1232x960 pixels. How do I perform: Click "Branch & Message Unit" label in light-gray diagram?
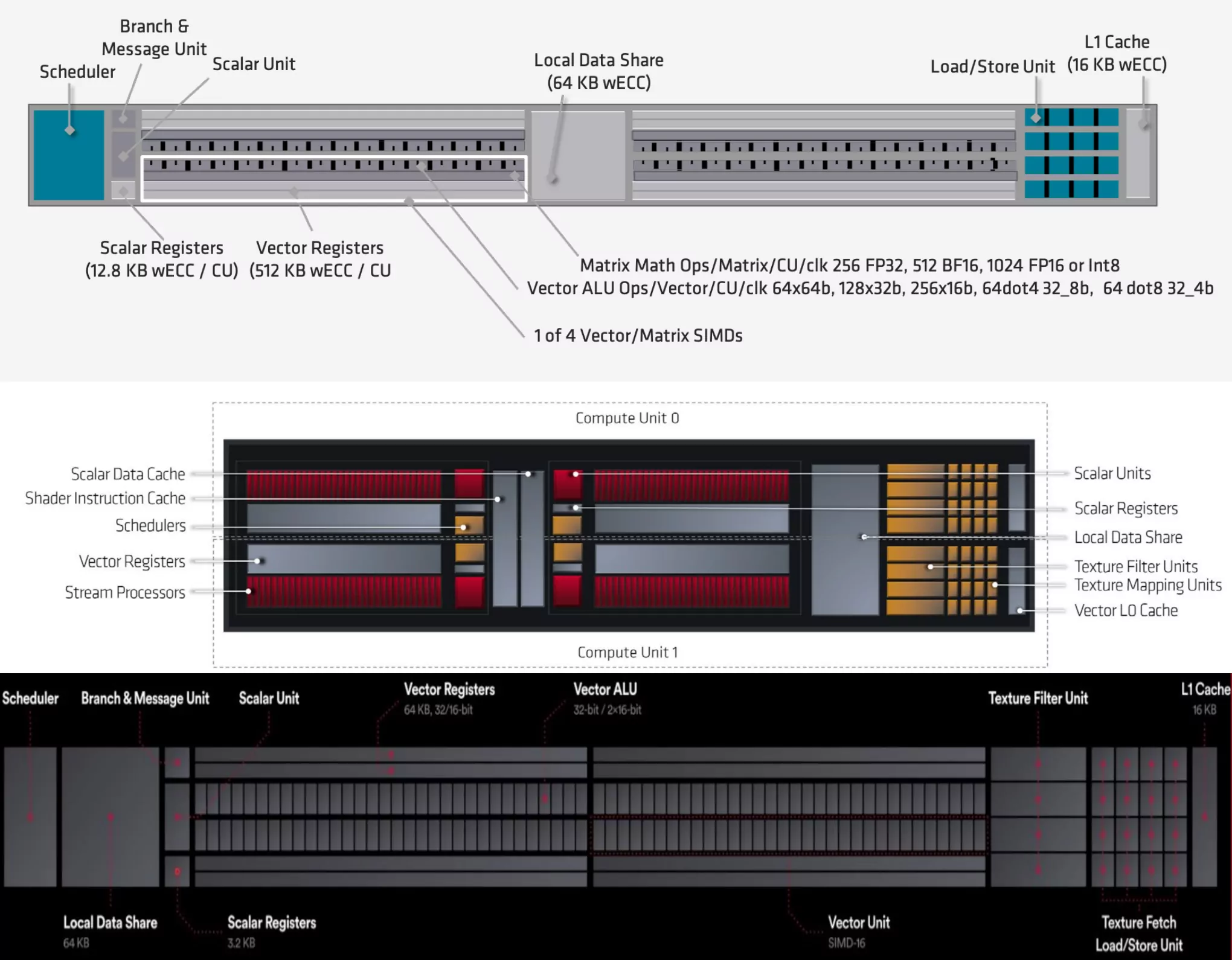154,37
